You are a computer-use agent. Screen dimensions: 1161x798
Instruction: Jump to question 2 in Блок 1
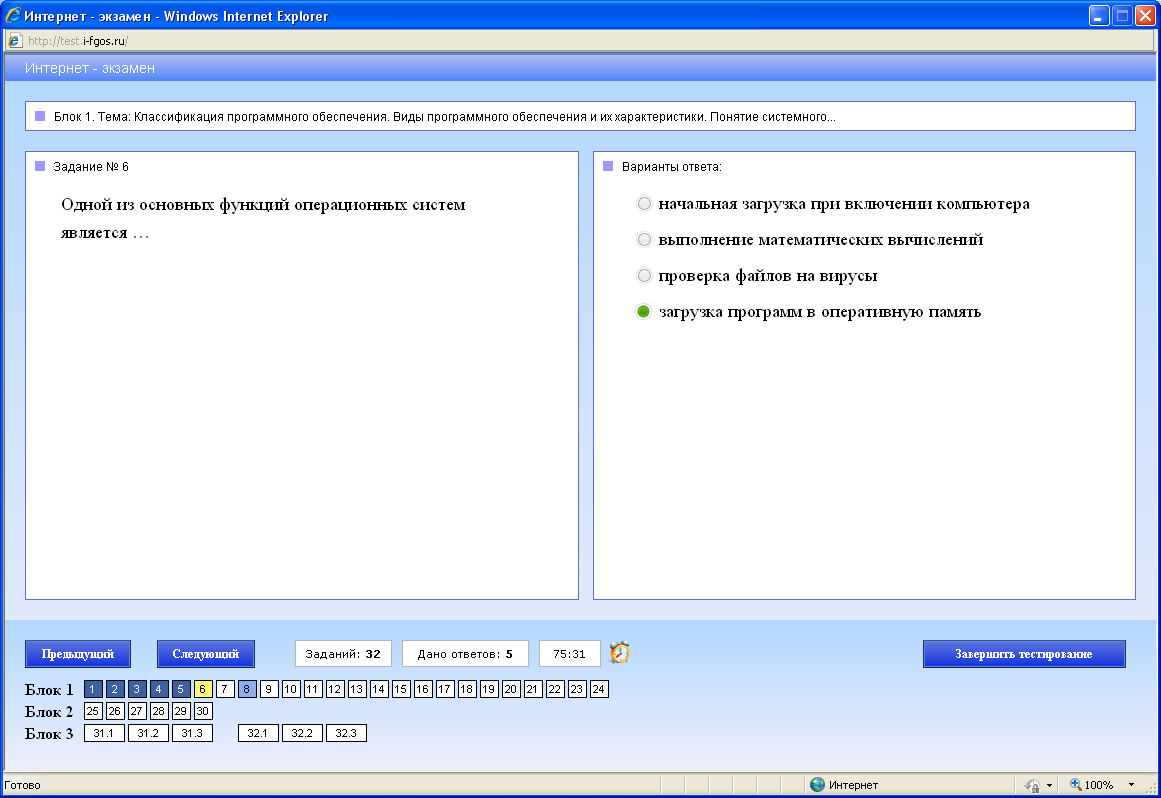coord(115,689)
